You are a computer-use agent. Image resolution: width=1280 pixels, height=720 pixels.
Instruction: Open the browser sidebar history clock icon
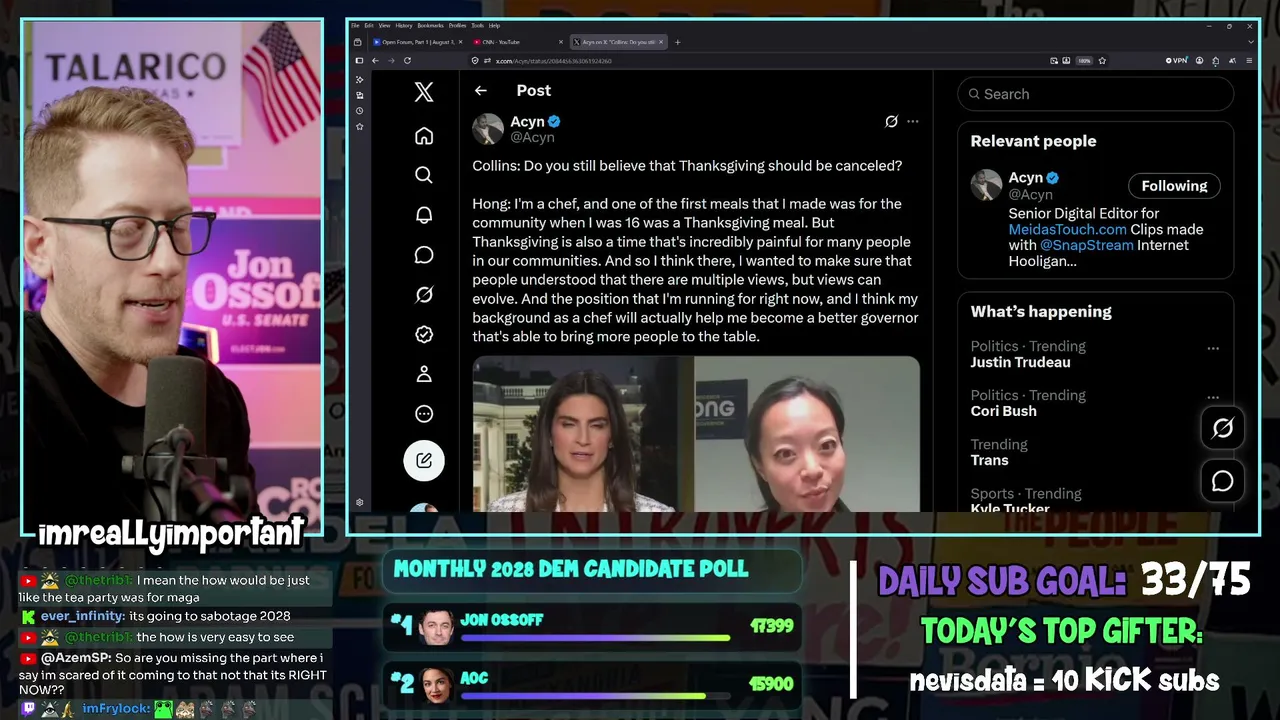click(359, 111)
